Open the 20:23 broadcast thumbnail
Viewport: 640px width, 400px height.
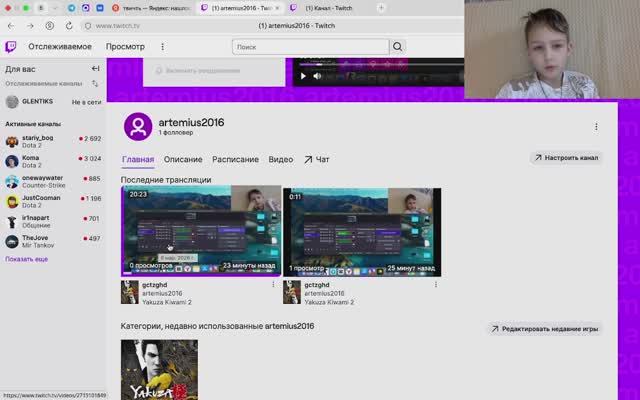pyautogui.click(x=201, y=231)
